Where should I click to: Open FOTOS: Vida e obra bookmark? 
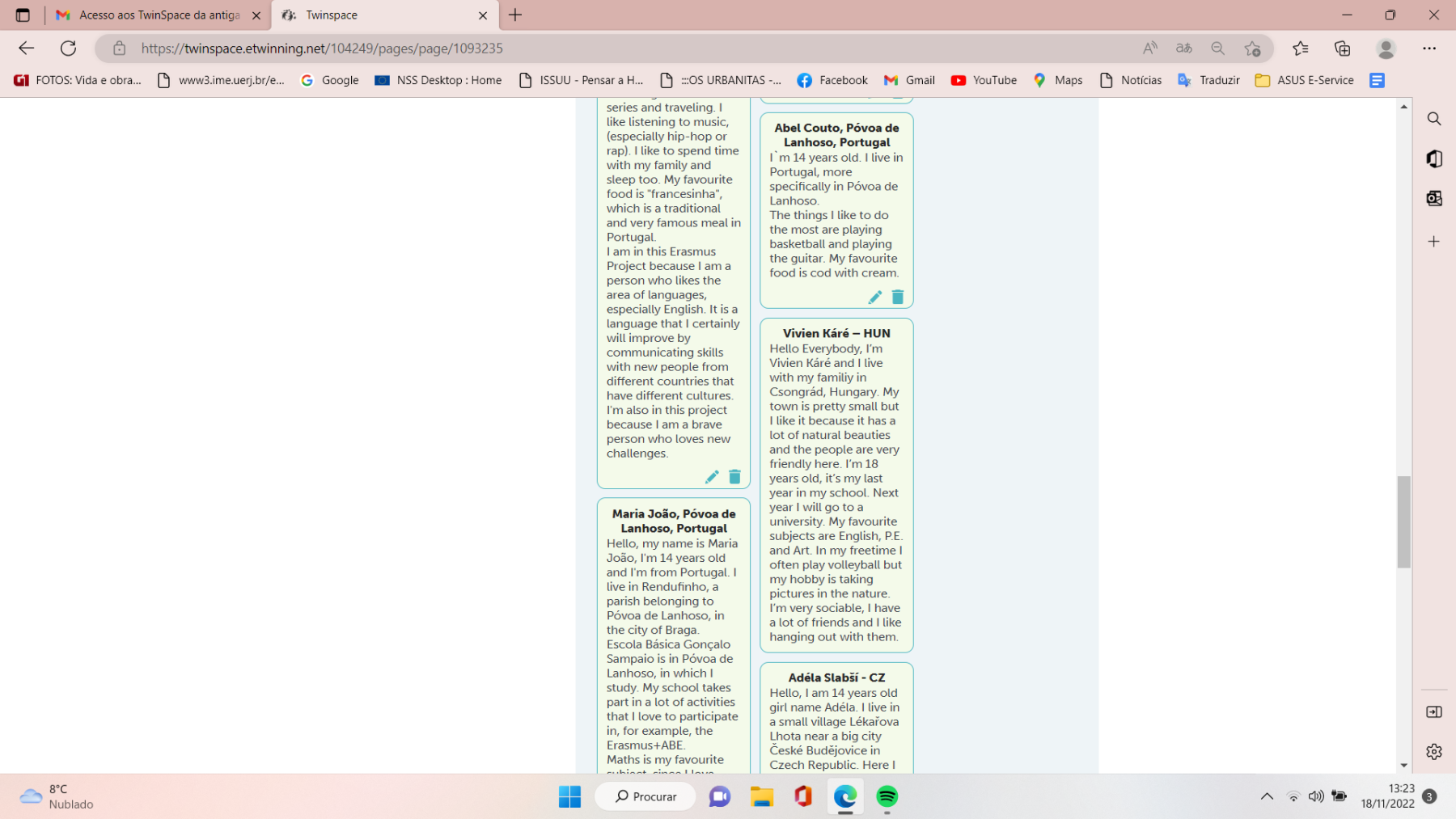point(78,80)
